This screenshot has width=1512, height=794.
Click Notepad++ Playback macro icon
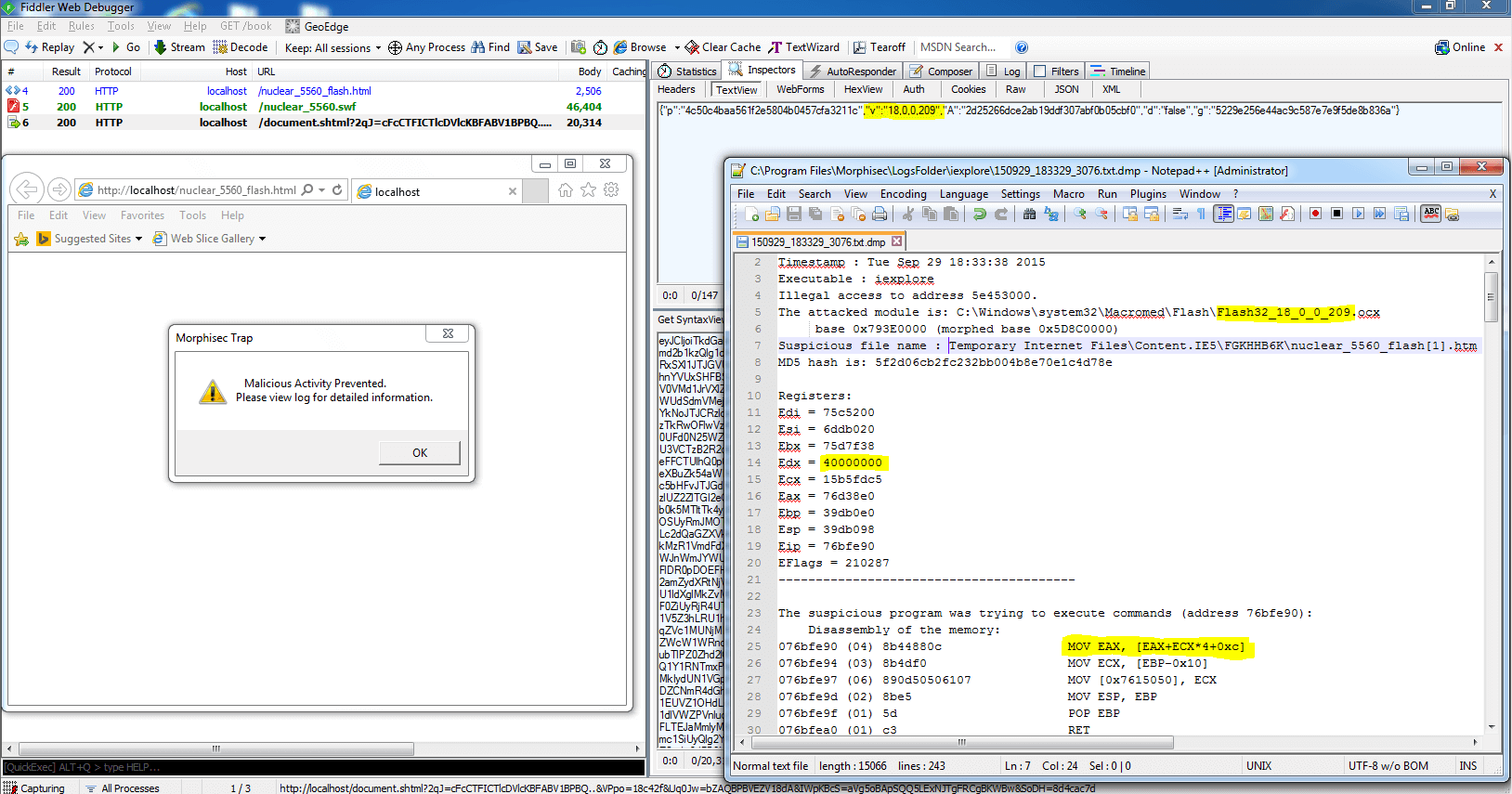(x=1358, y=214)
